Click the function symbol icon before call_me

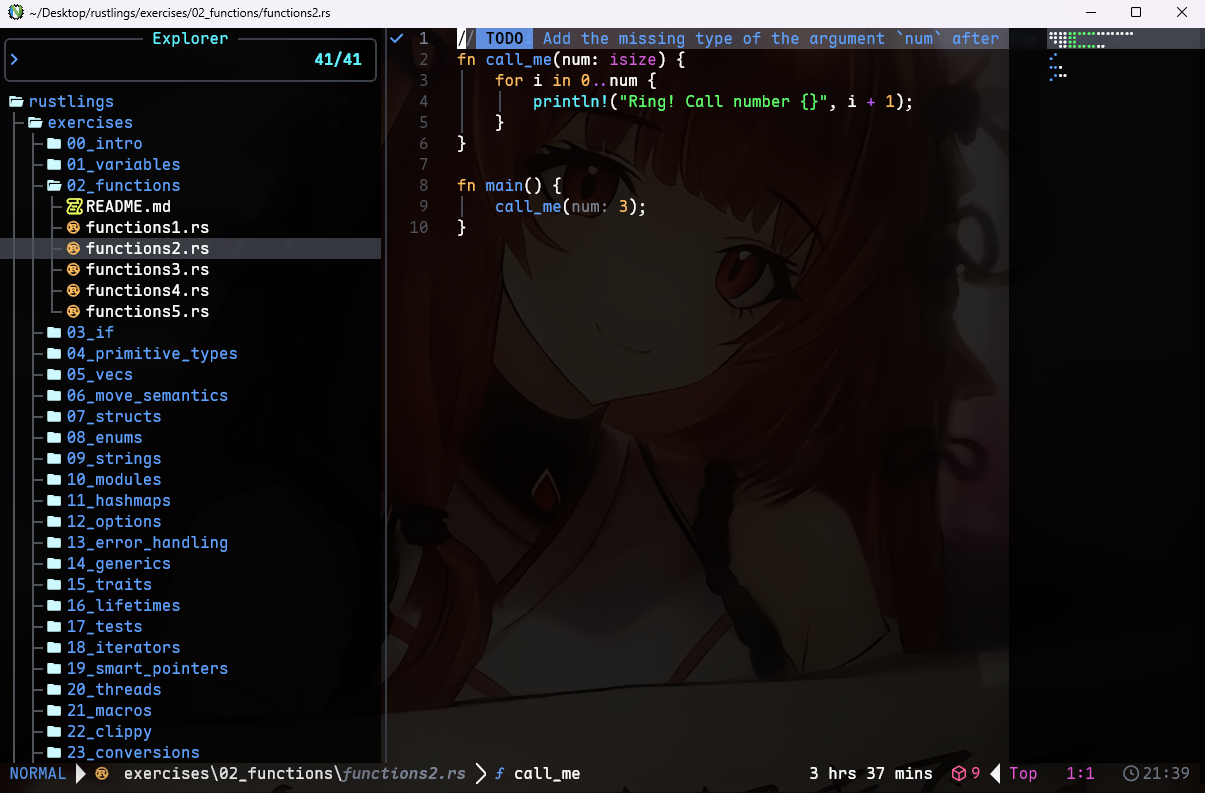500,774
